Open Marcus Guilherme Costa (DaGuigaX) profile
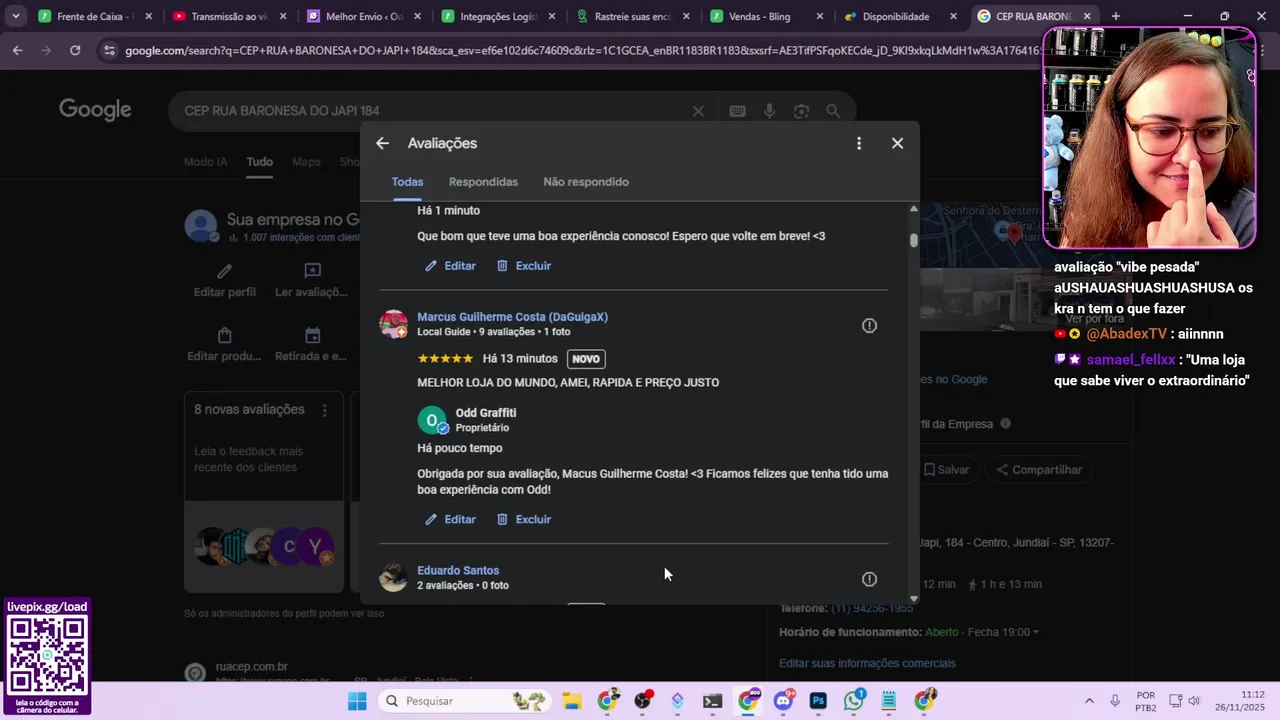 coord(512,317)
